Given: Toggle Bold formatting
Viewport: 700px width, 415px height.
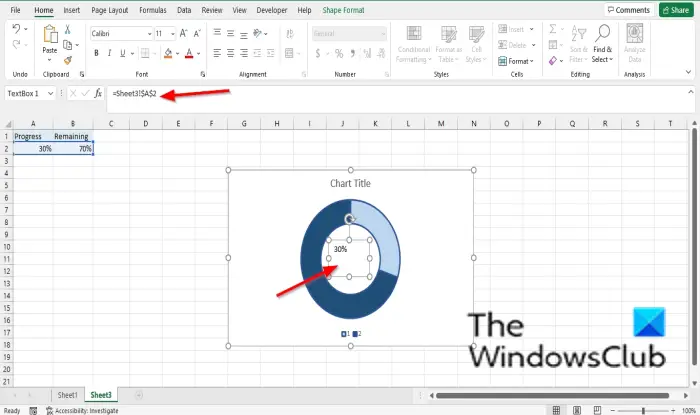Looking at the screenshot, I should pyautogui.click(x=96, y=54).
